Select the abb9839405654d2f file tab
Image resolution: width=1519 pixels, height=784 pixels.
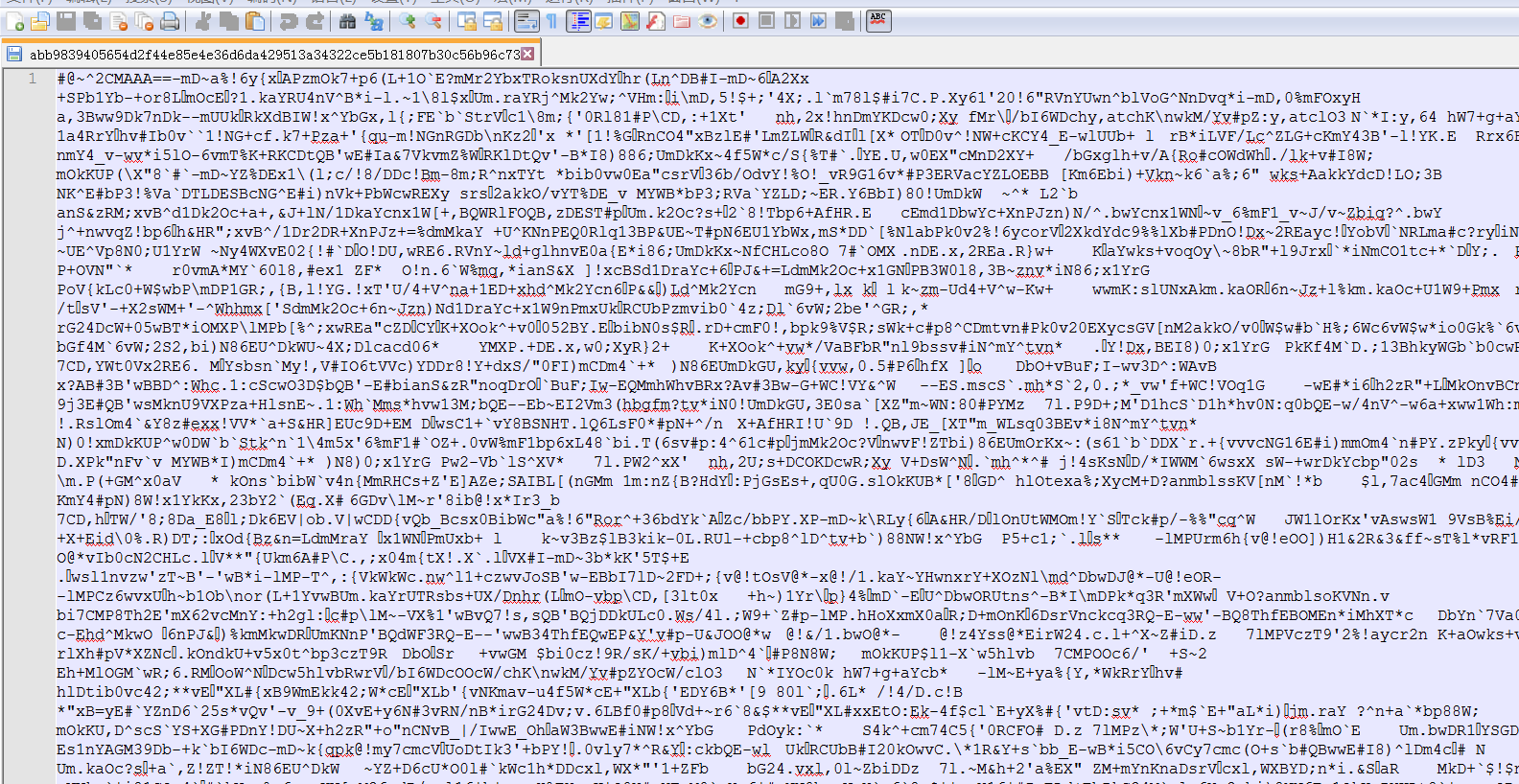tap(271, 54)
